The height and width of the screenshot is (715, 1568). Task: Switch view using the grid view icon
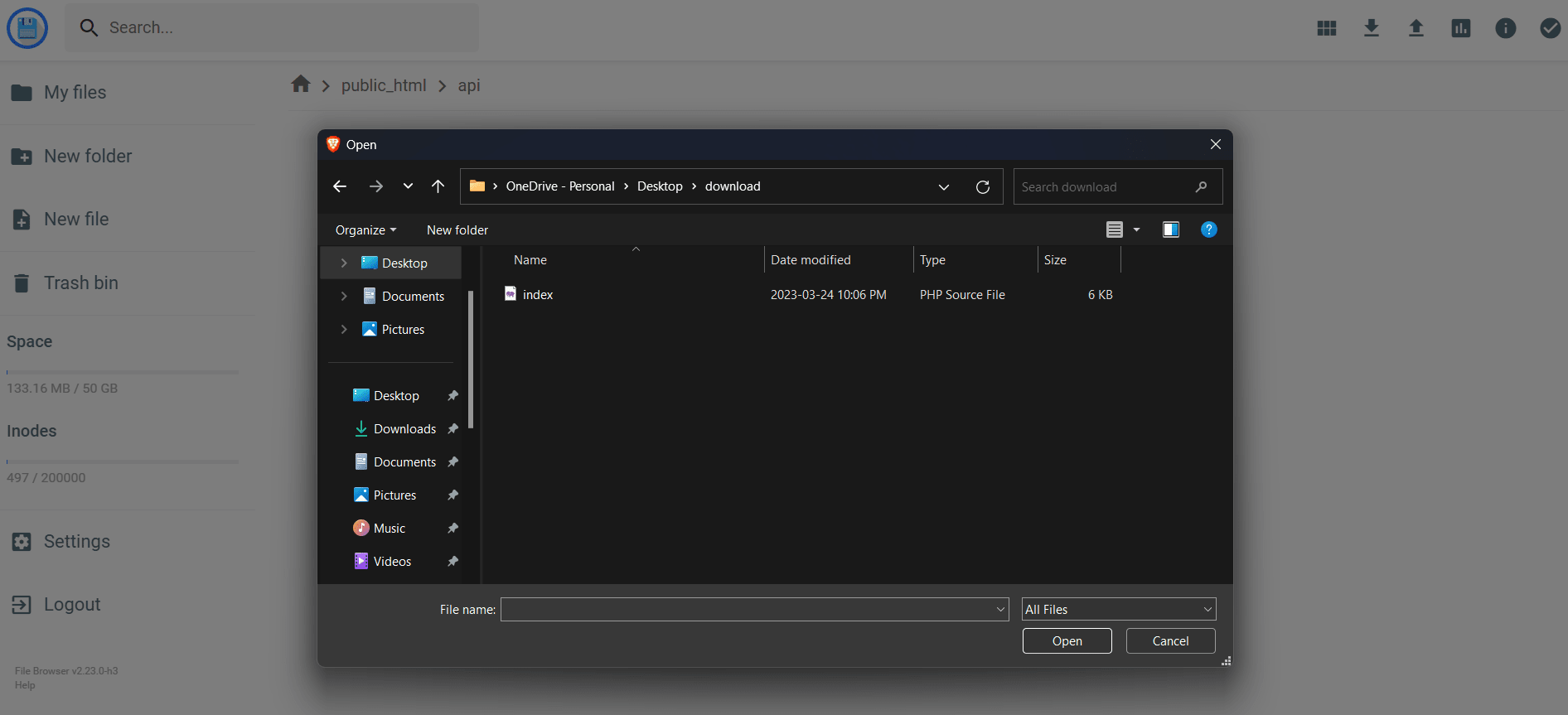click(1327, 28)
